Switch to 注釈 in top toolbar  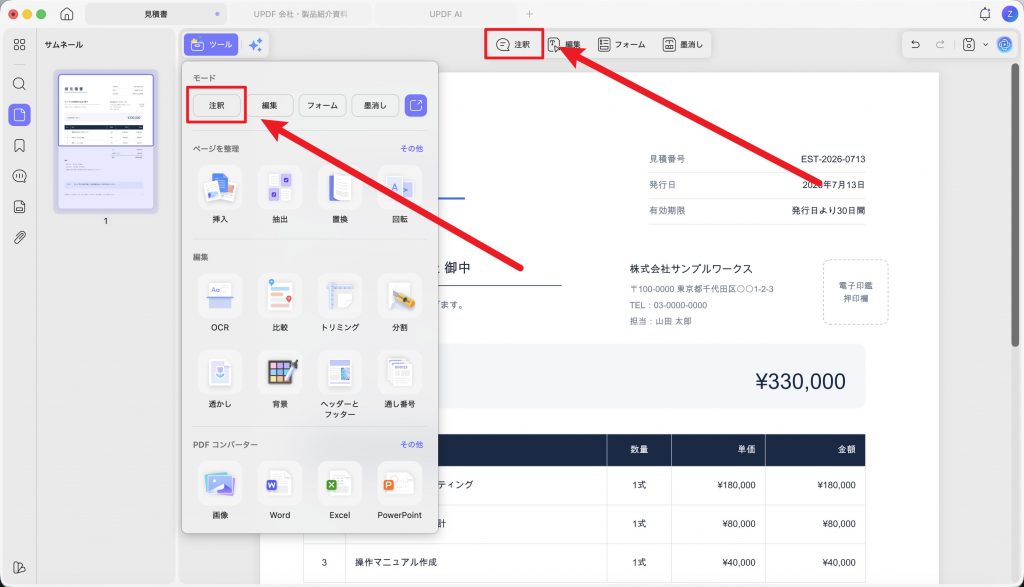point(513,44)
